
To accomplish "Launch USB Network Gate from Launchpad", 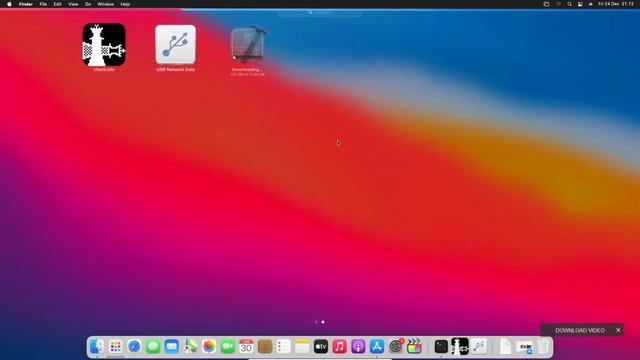I will coord(176,44).
